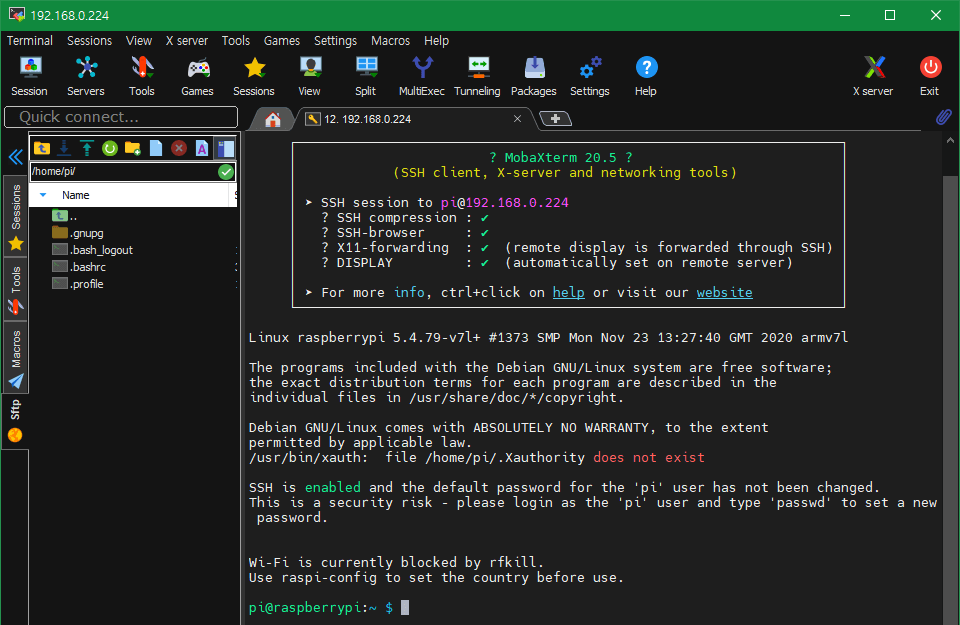The height and width of the screenshot is (625, 960).
Task: Open the Macros vertical side tab
Action: point(15,358)
